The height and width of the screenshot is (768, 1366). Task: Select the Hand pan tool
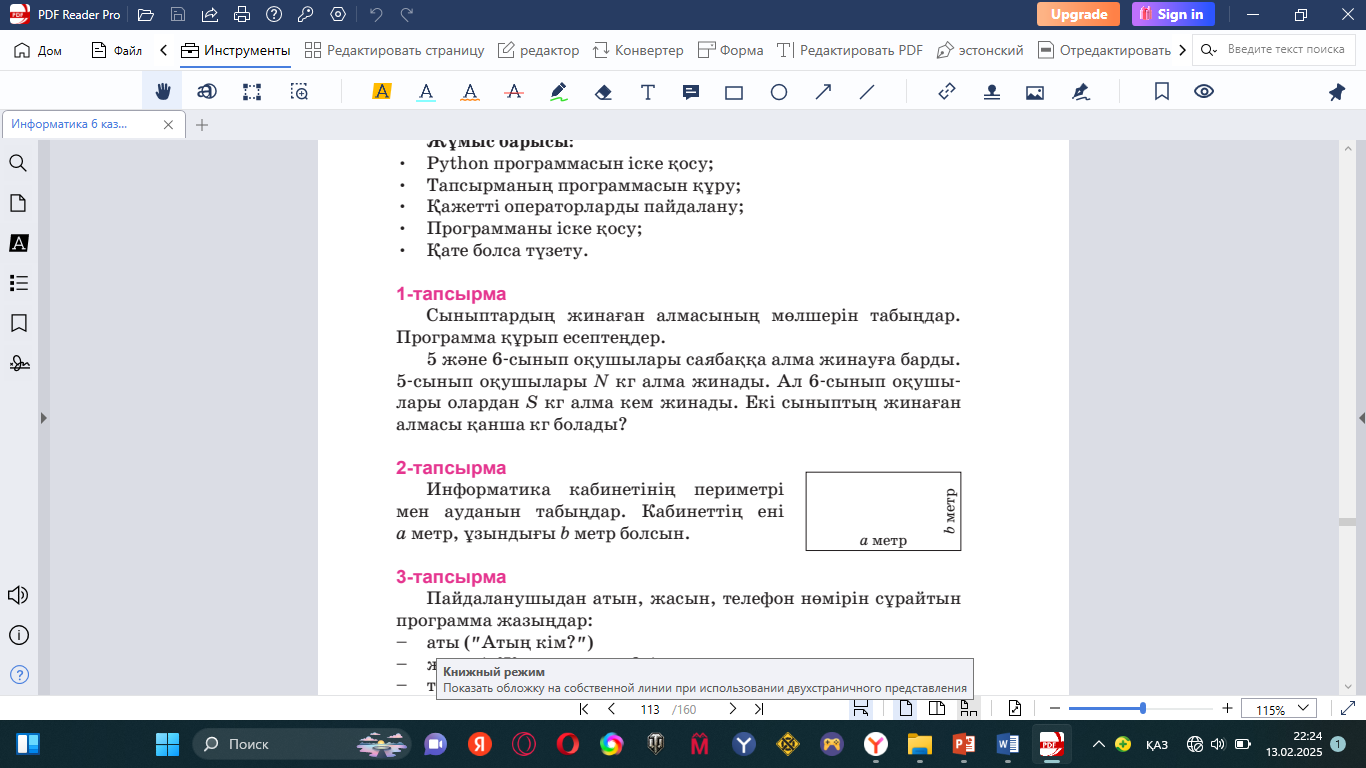[163, 92]
